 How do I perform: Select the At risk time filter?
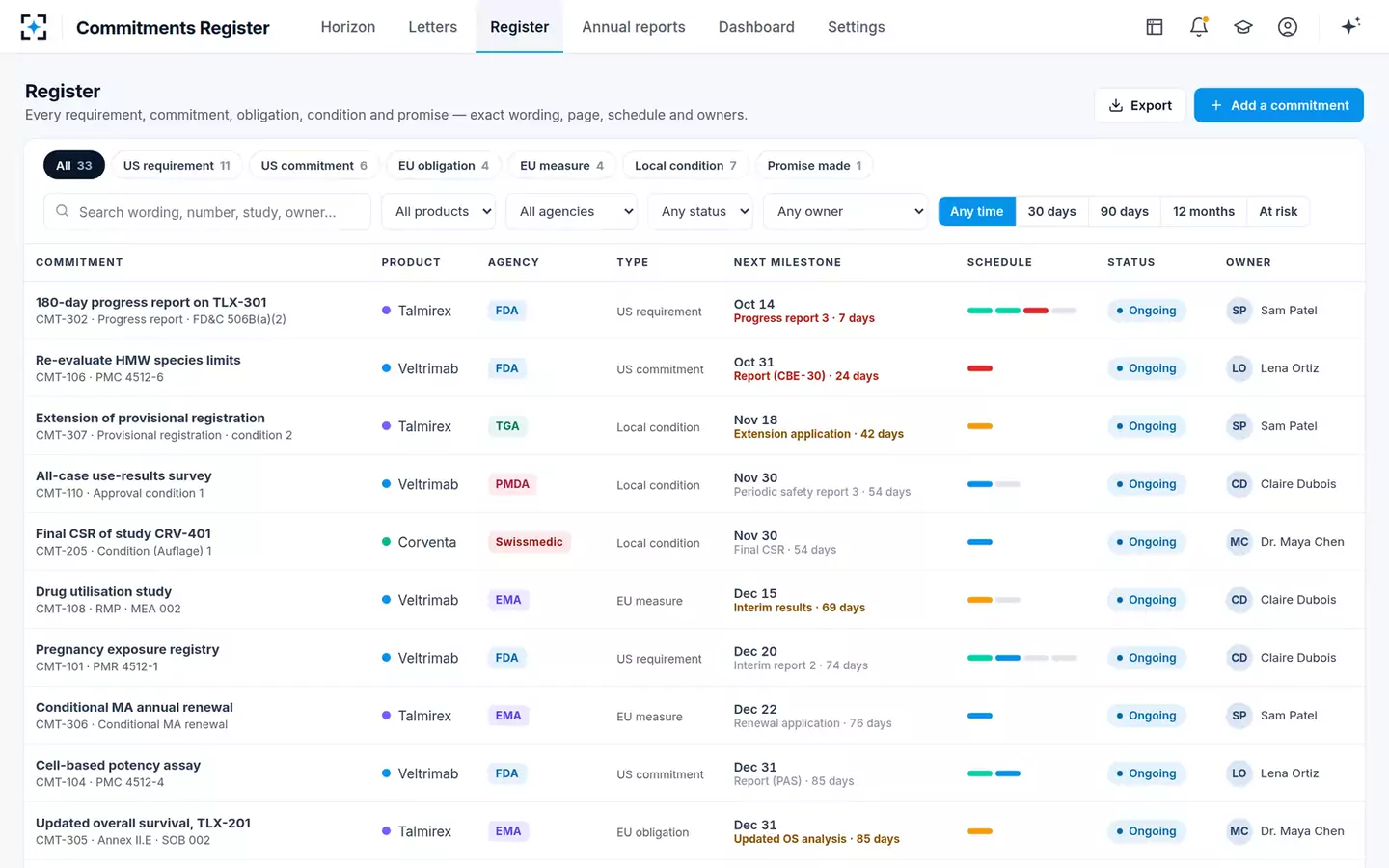point(1278,212)
